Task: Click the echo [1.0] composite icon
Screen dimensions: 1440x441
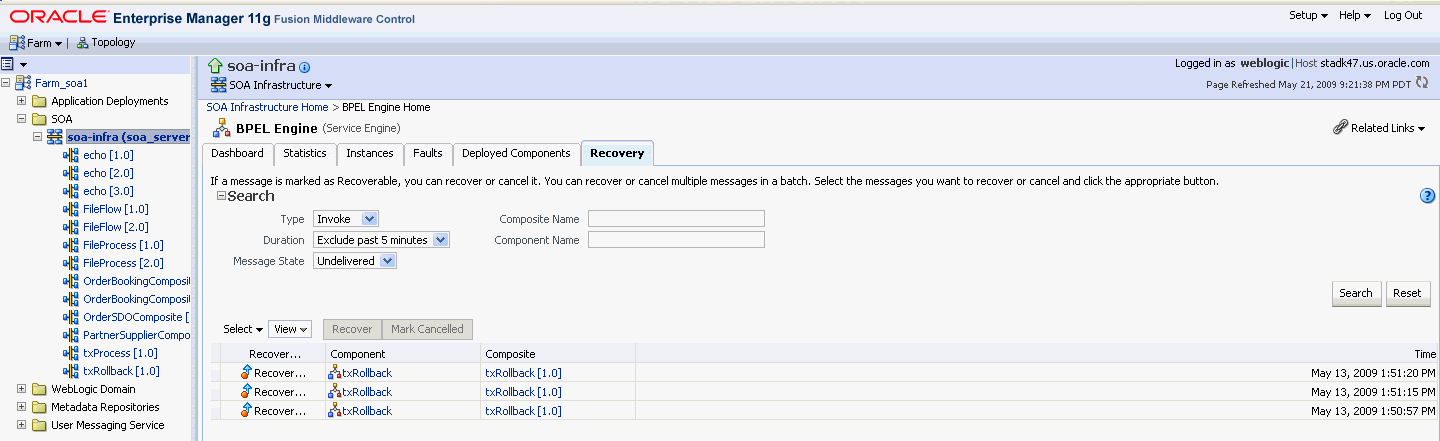Action: 71,155
